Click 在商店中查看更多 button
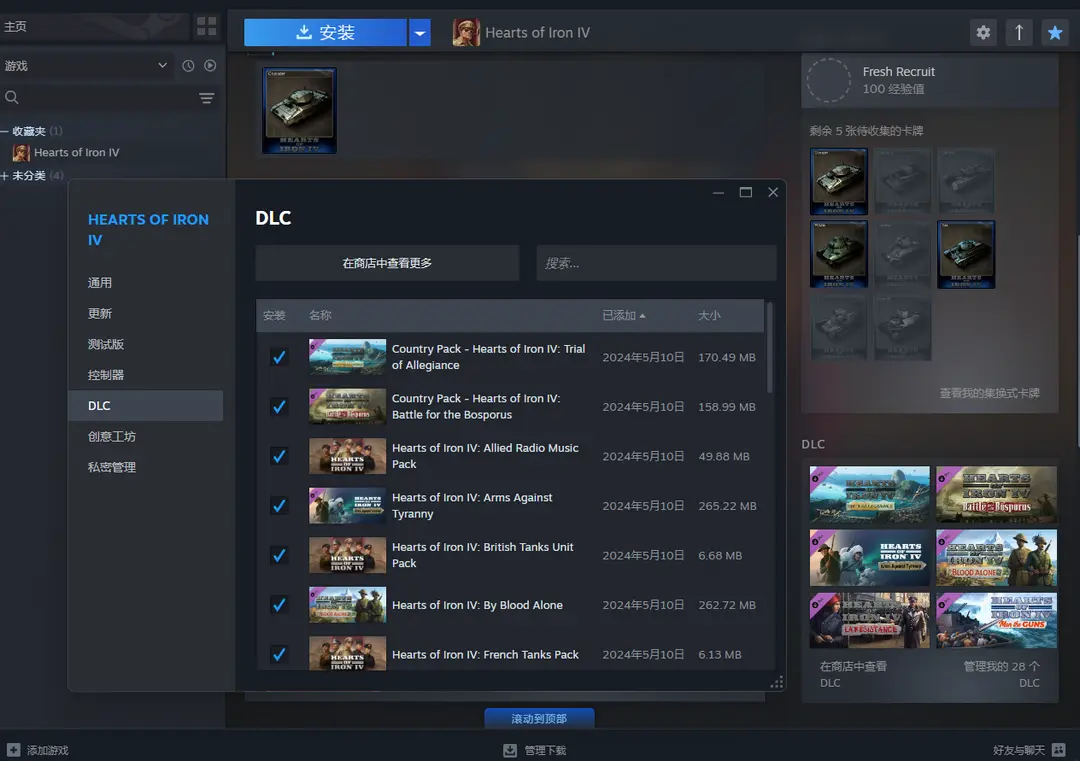Image resolution: width=1080 pixels, height=761 pixels. coord(387,263)
